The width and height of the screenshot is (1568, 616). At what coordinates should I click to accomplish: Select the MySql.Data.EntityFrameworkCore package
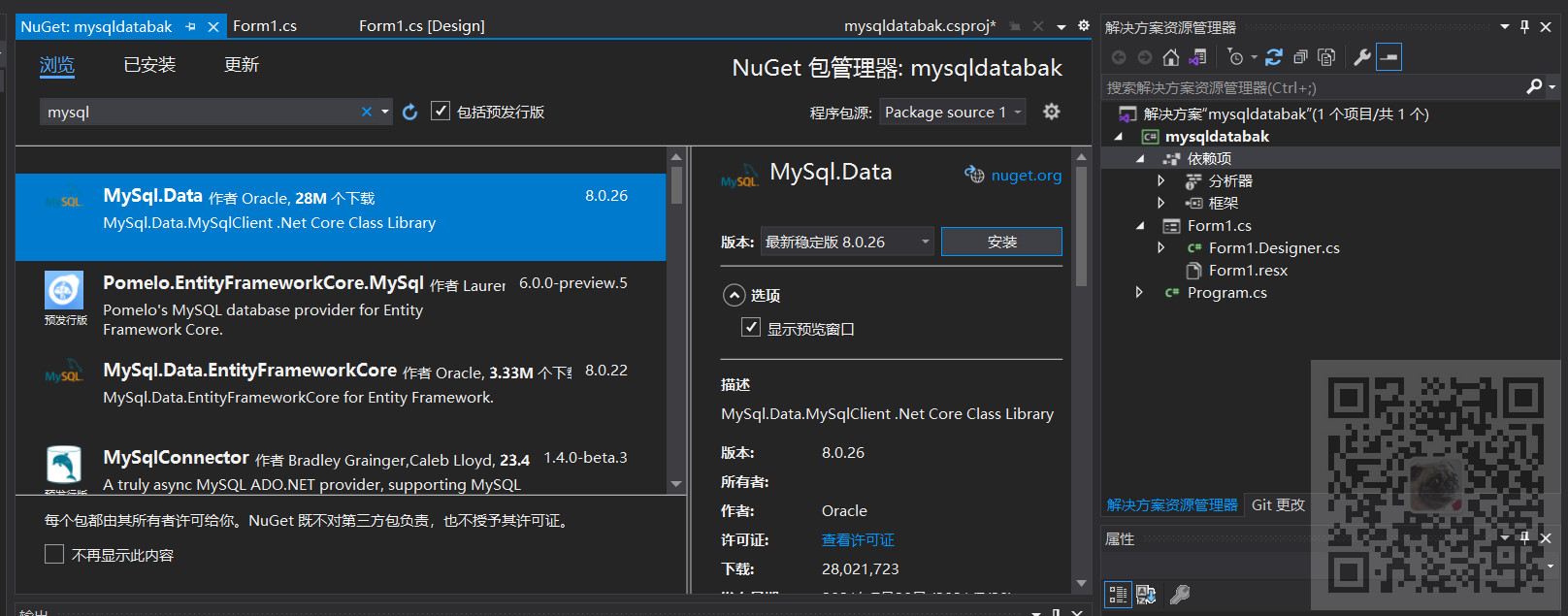tap(341, 392)
